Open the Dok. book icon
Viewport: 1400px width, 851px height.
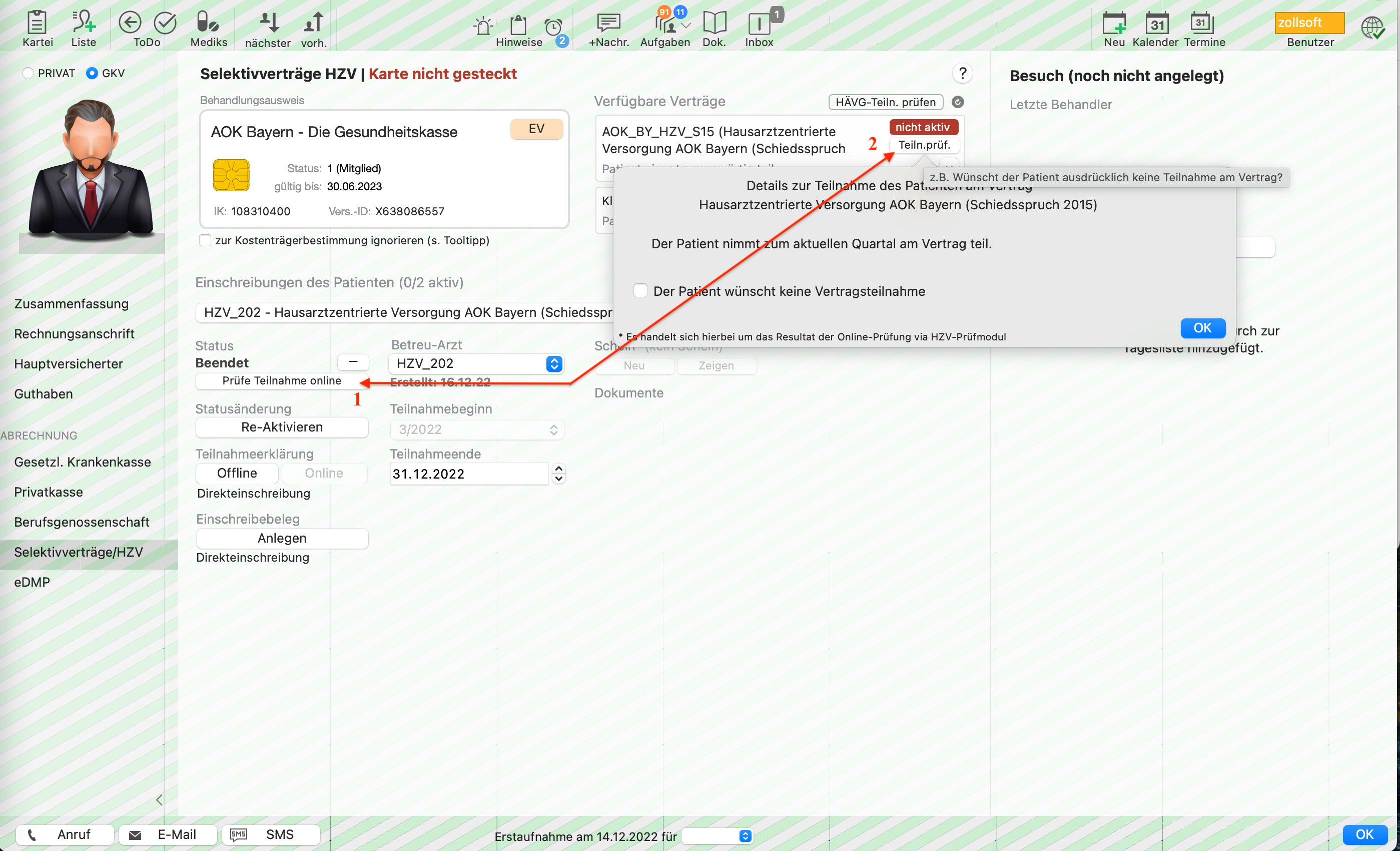point(714,23)
